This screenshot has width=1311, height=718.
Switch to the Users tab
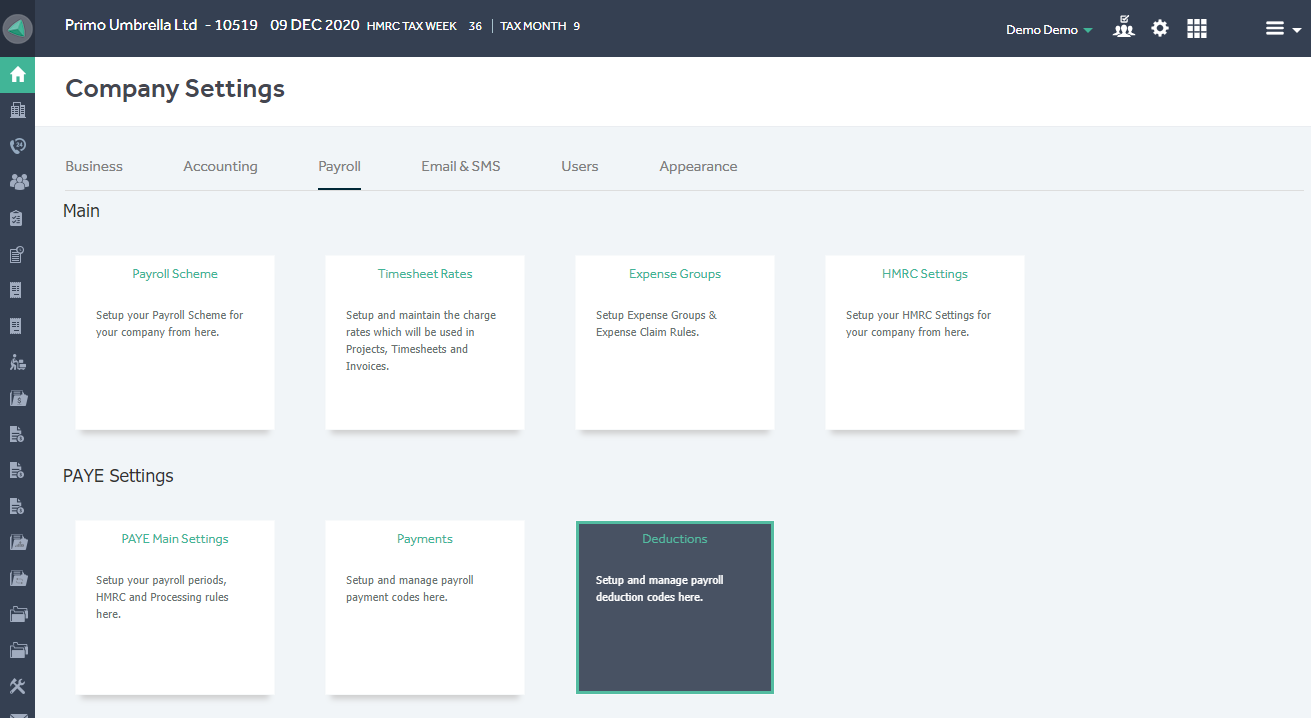click(580, 166)
